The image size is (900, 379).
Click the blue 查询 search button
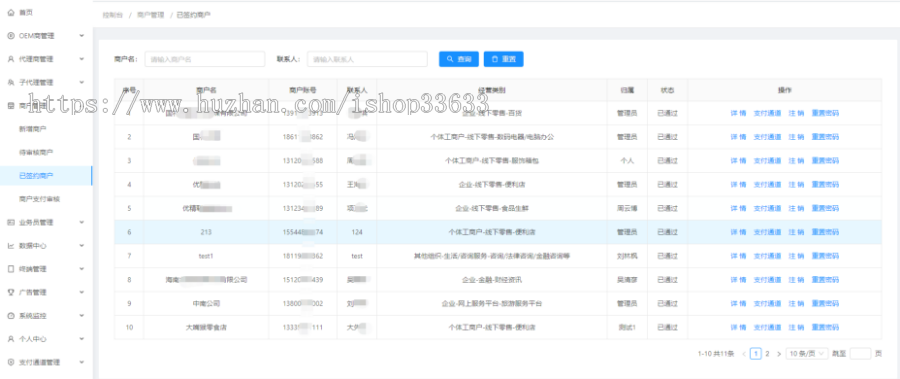[459, 59]
